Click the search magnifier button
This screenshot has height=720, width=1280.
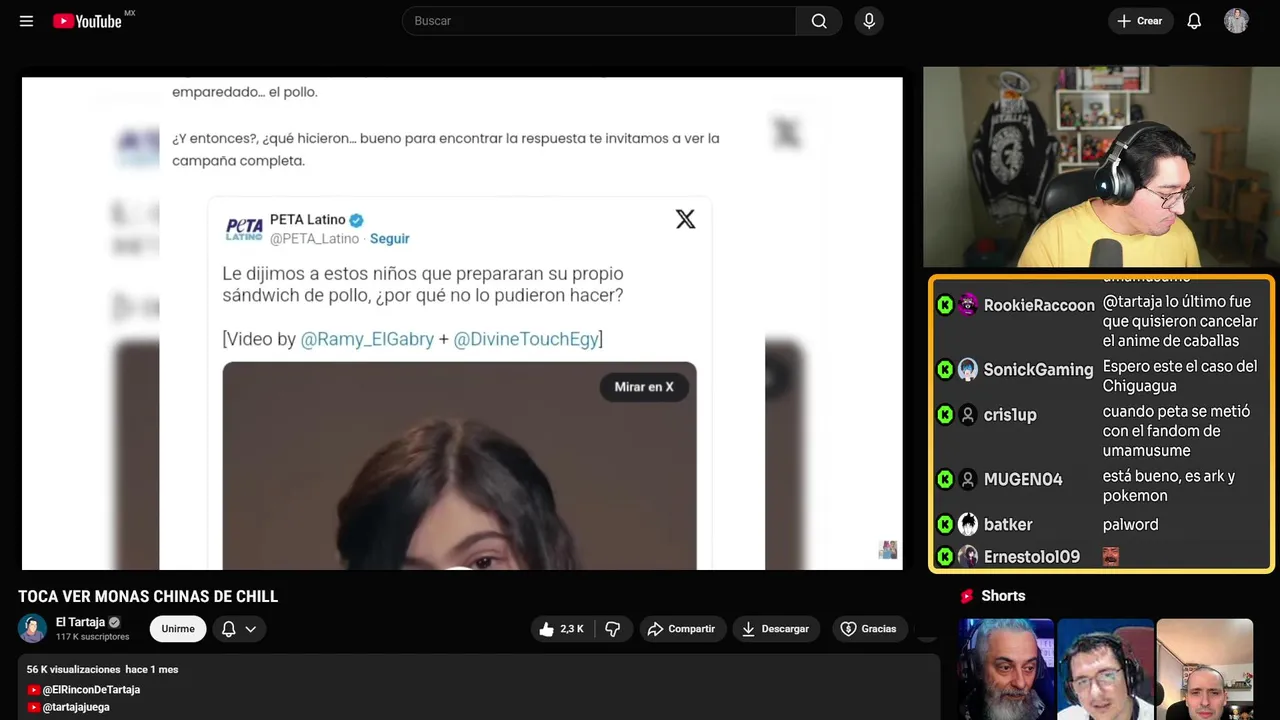(819, 21)
